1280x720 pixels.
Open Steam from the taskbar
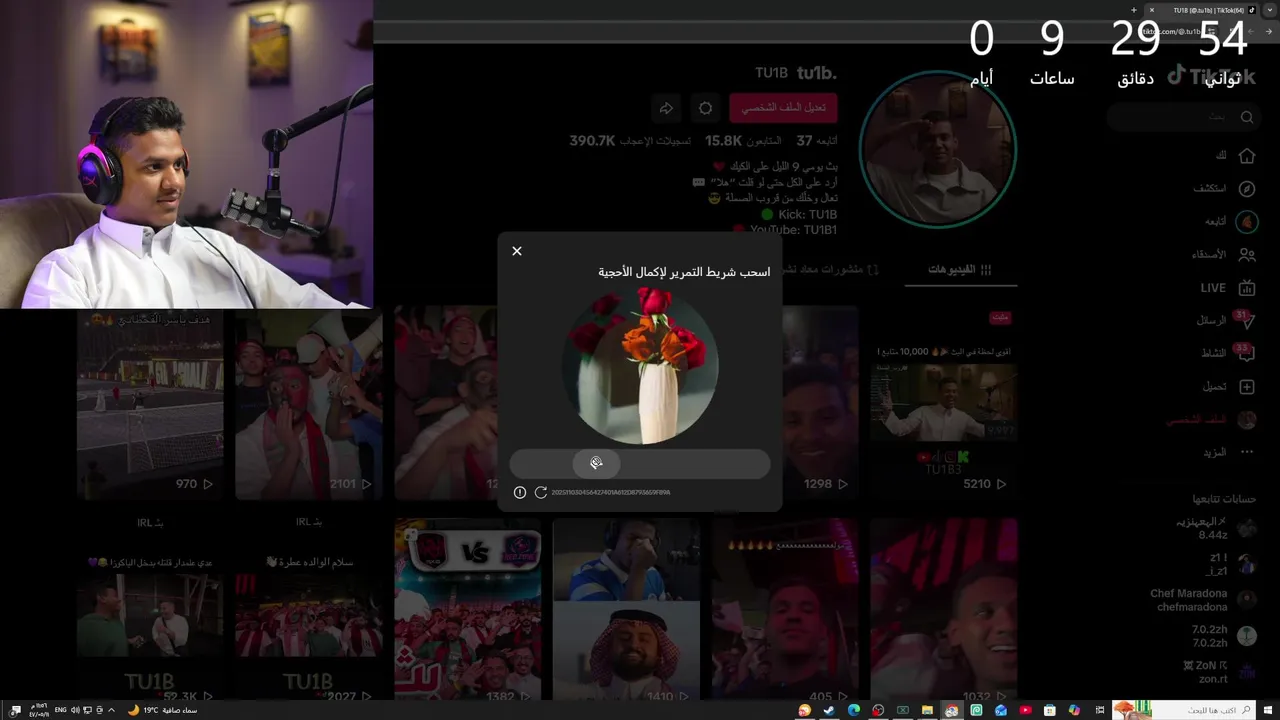click(x=829, y=710)
